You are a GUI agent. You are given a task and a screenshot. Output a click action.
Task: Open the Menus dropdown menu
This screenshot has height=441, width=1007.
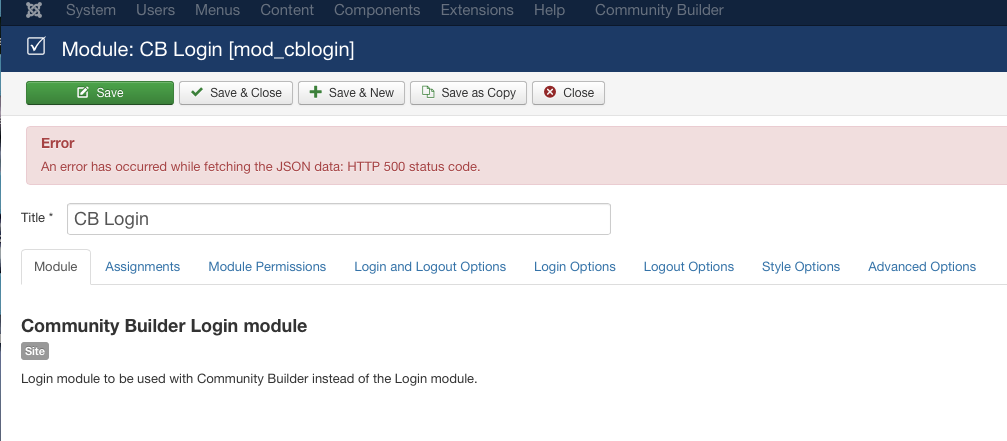217,10
